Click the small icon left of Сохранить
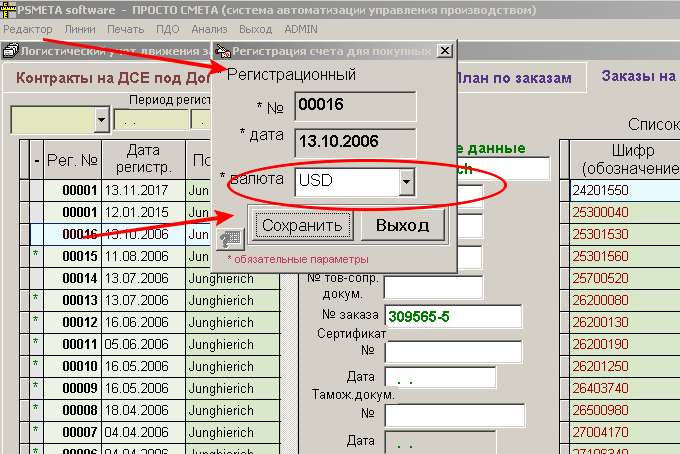Viewport: 680px width, 454px height. pyautogui.click(x=230, y=238)
